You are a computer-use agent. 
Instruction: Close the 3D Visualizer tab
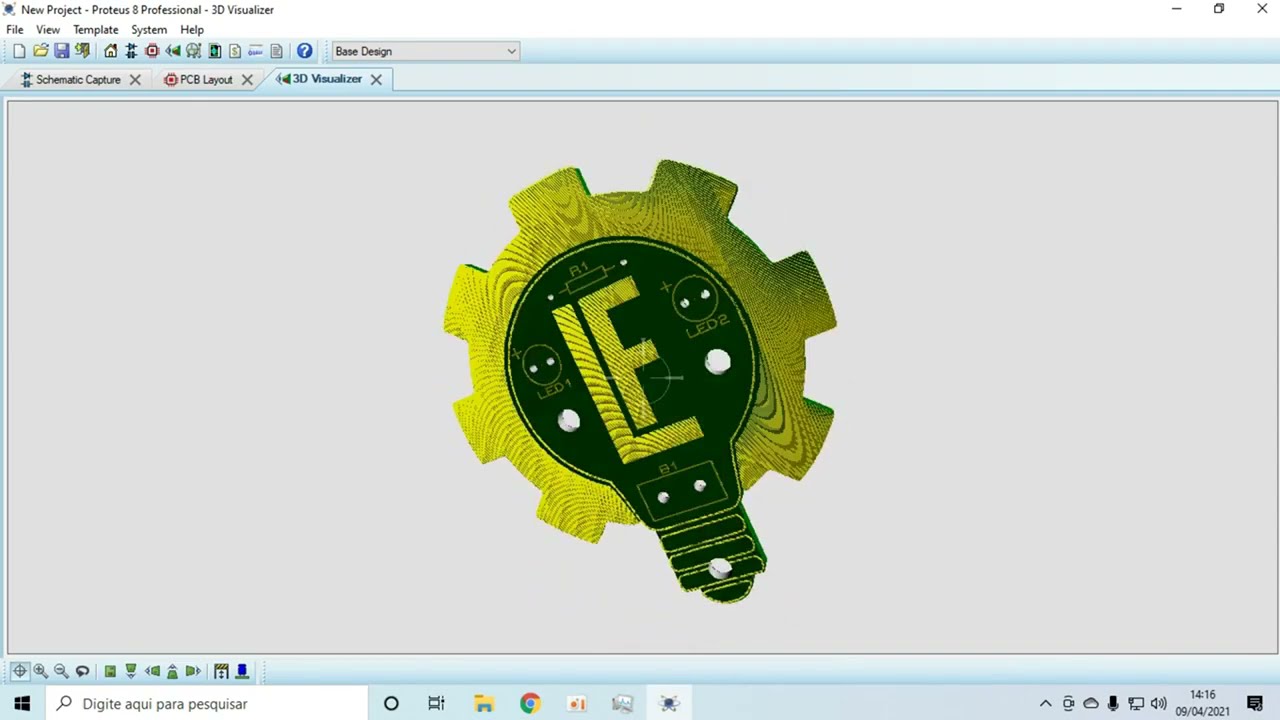point(376,79)
